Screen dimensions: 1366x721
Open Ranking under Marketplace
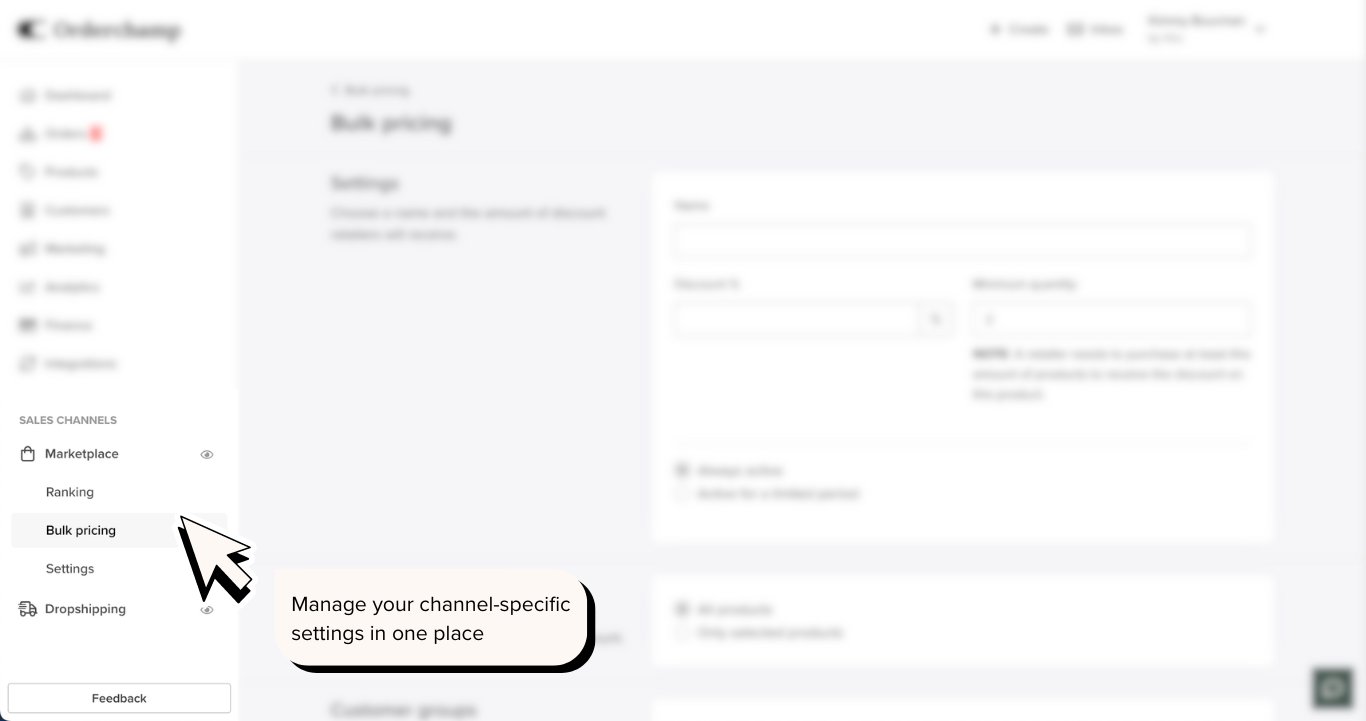(x=70, y=492)
